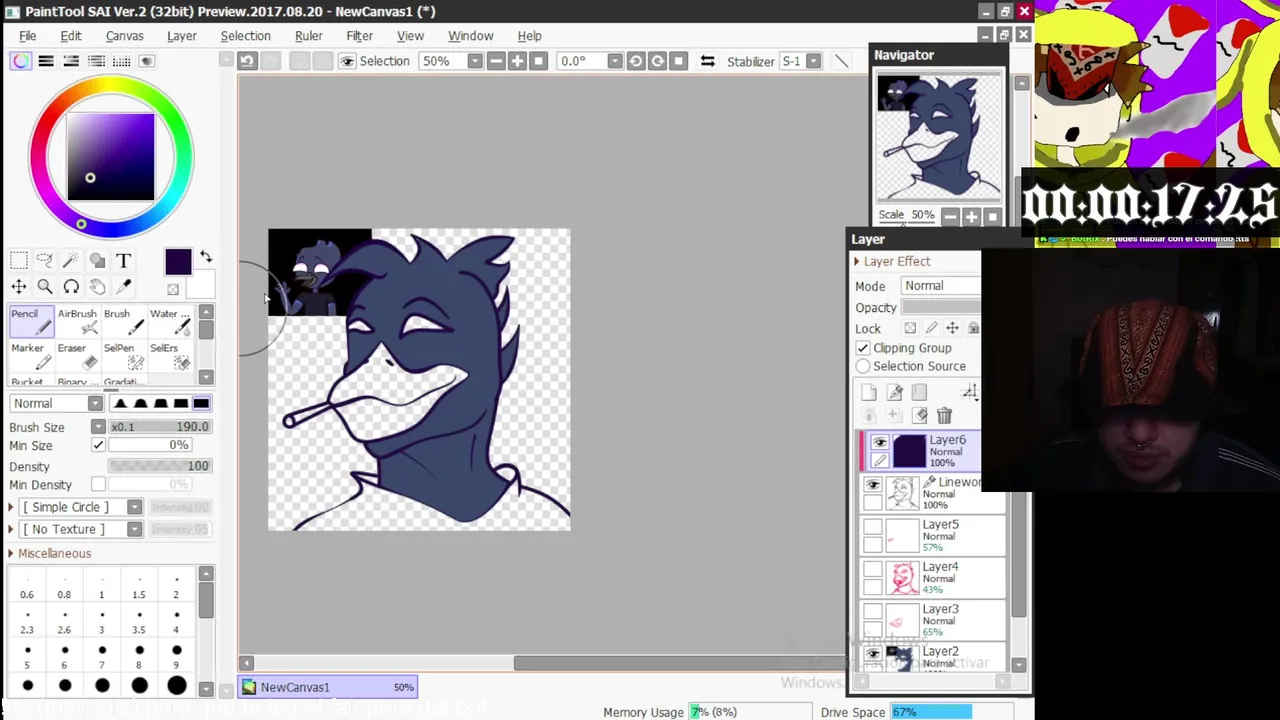Enable Selection Source option
The height and width of the screenshot is (720, 1280).
pyautogui.click(x=863, y=366)
